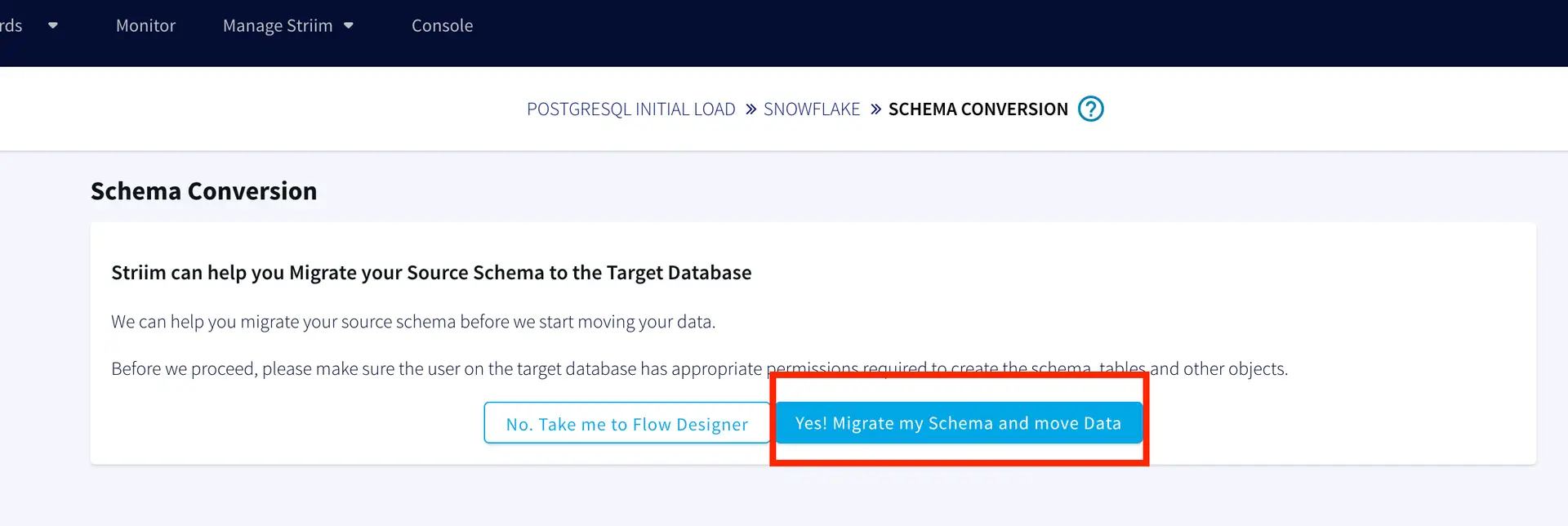Click Yes! Migrate my Schema and move Data
This screenshot has width=1568, height=526.
click(x=958, y=423)
